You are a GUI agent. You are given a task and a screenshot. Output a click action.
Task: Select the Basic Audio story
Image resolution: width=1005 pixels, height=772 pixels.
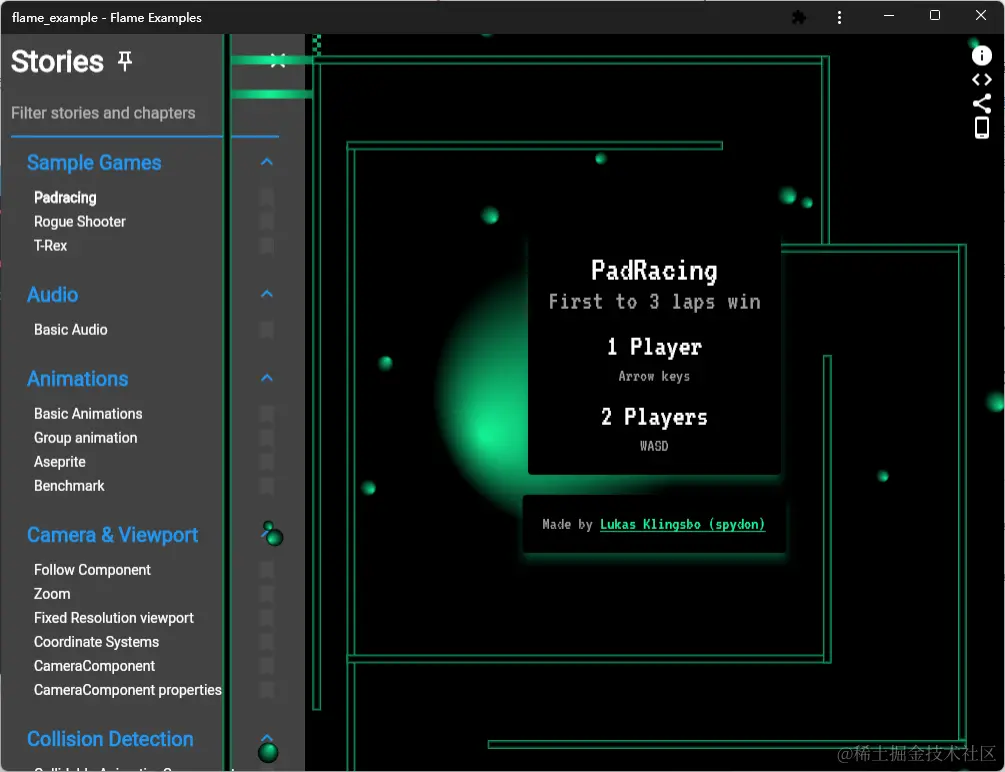pyautogui.click(x=71, y=330)
